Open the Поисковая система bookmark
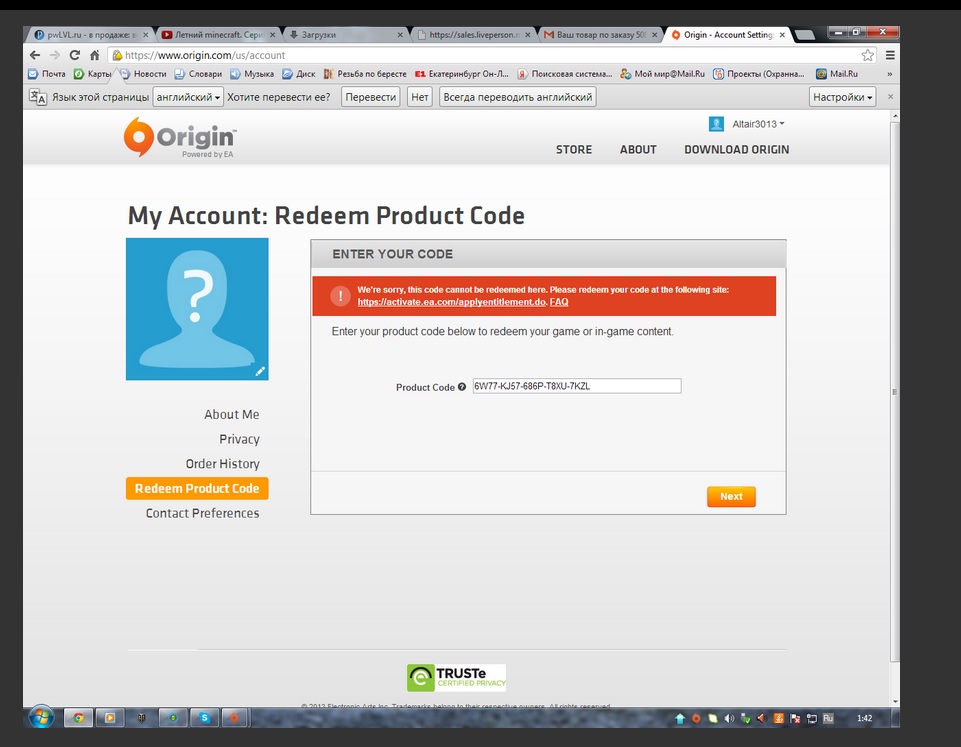This screenshot has height=747, width=961. [x=564, y=74]
